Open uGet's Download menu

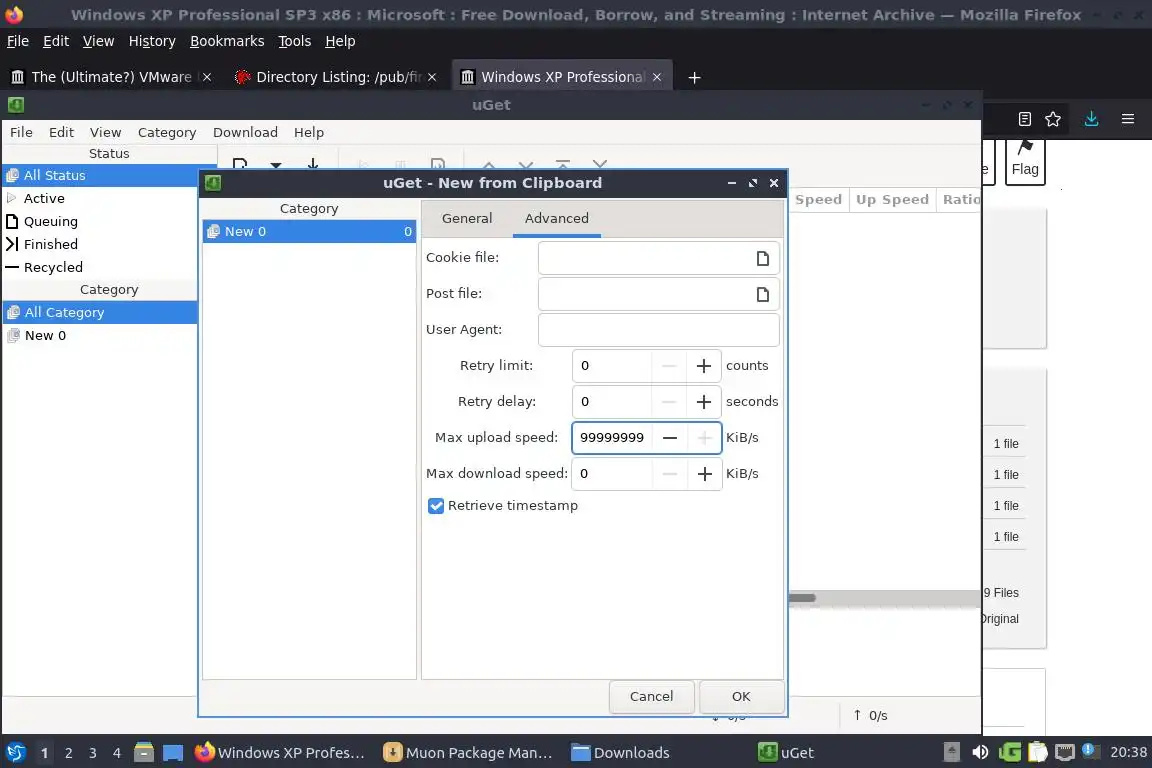[x=245, y=132]
